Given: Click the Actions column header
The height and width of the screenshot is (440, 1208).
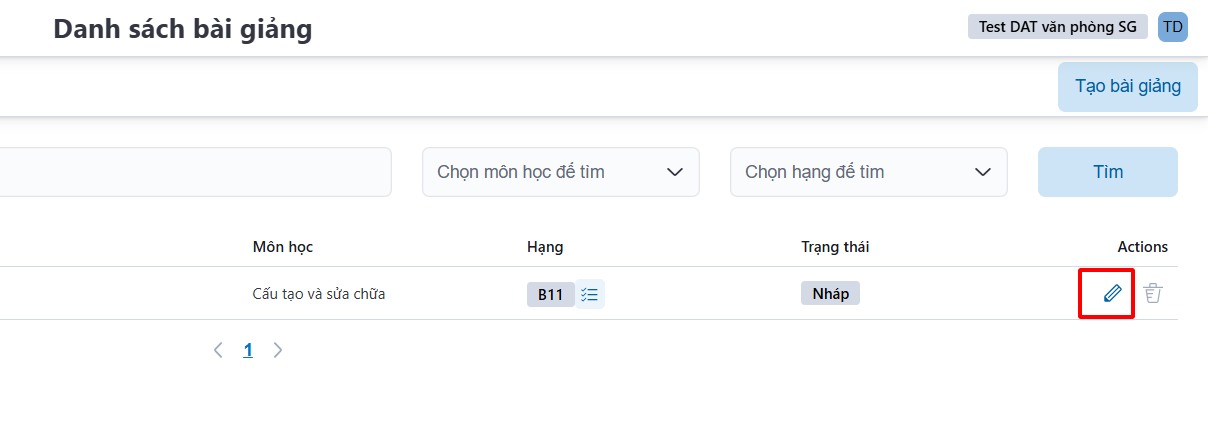Looking at the screenshot, I should click(1143, 247).
